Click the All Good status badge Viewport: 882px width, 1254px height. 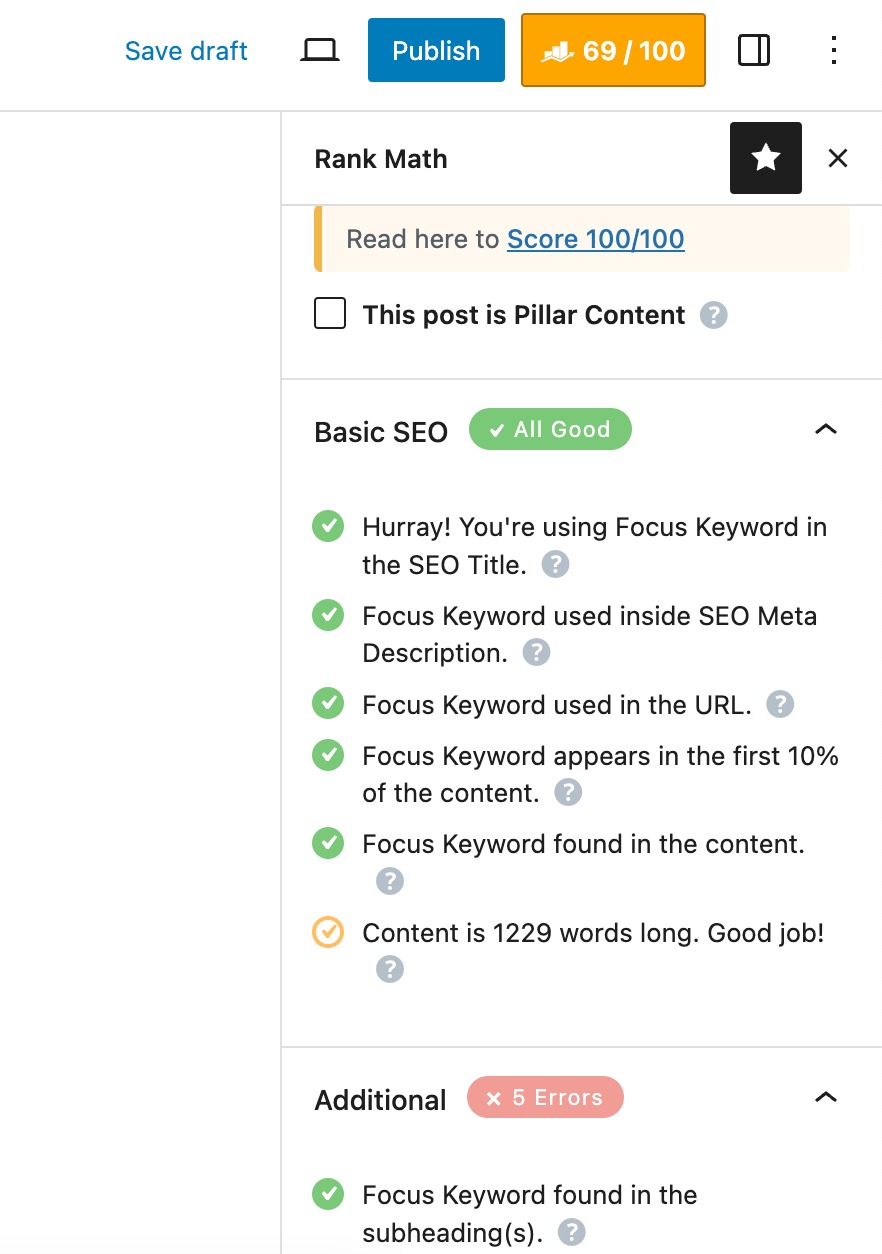[x=550, y=429]
